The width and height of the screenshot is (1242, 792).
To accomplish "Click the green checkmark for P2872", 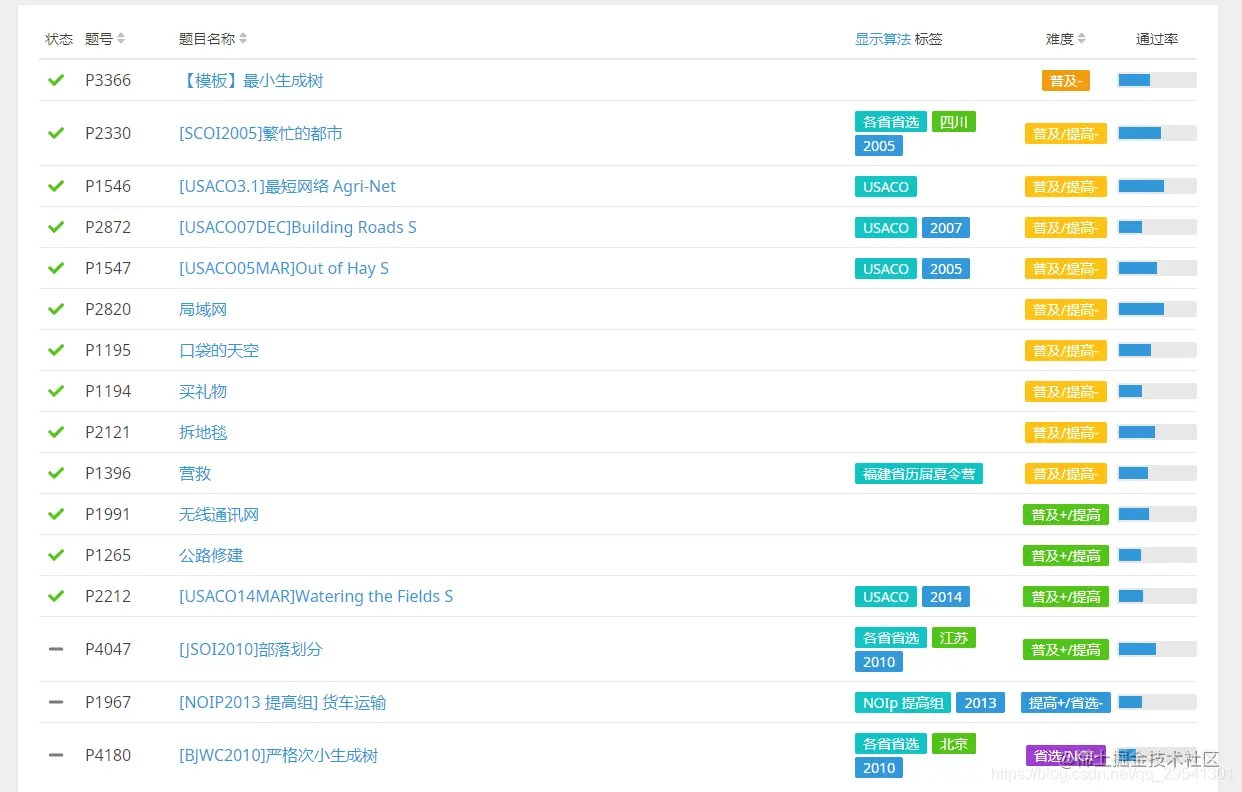I will pyautogui.click(x=56, y=227).
